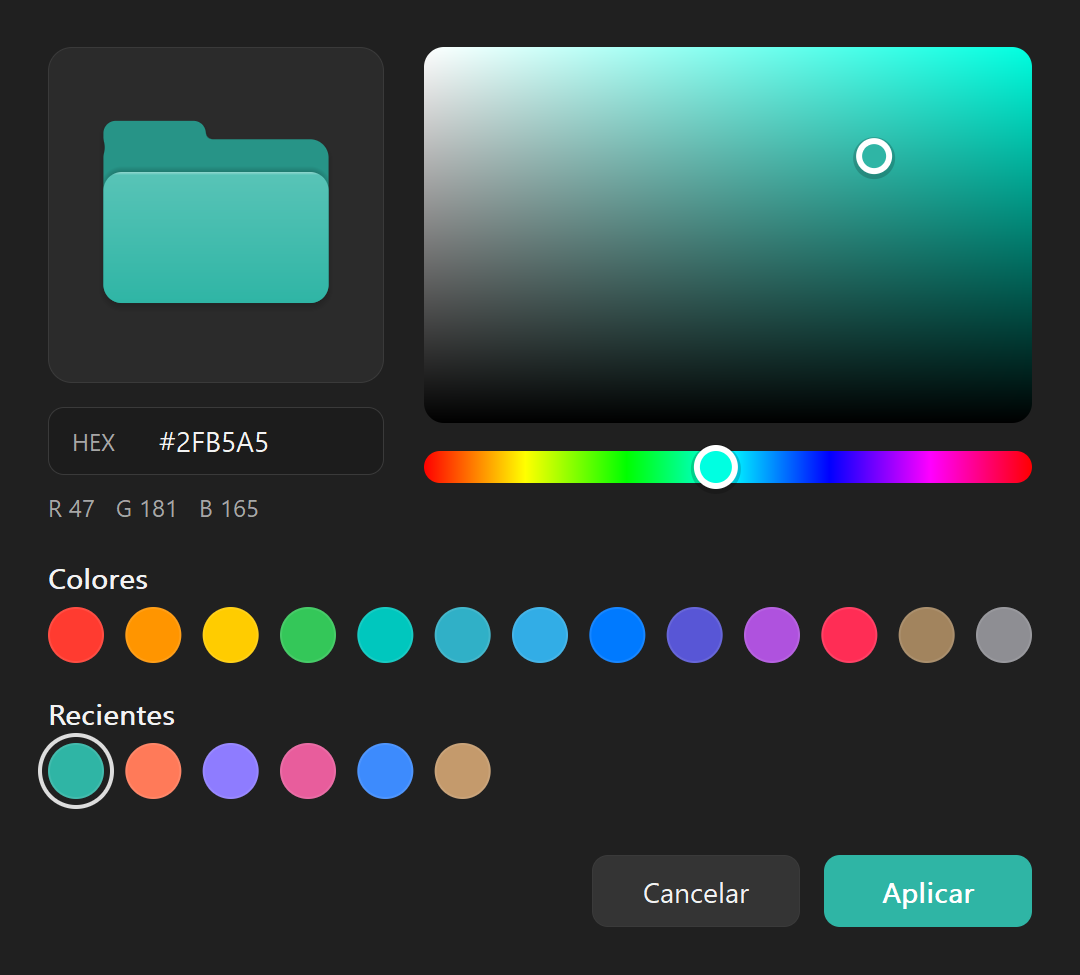The width and height of the screenshot is (1080, 975).
Task: Click the hue slider handle
Action: point(716,468)
